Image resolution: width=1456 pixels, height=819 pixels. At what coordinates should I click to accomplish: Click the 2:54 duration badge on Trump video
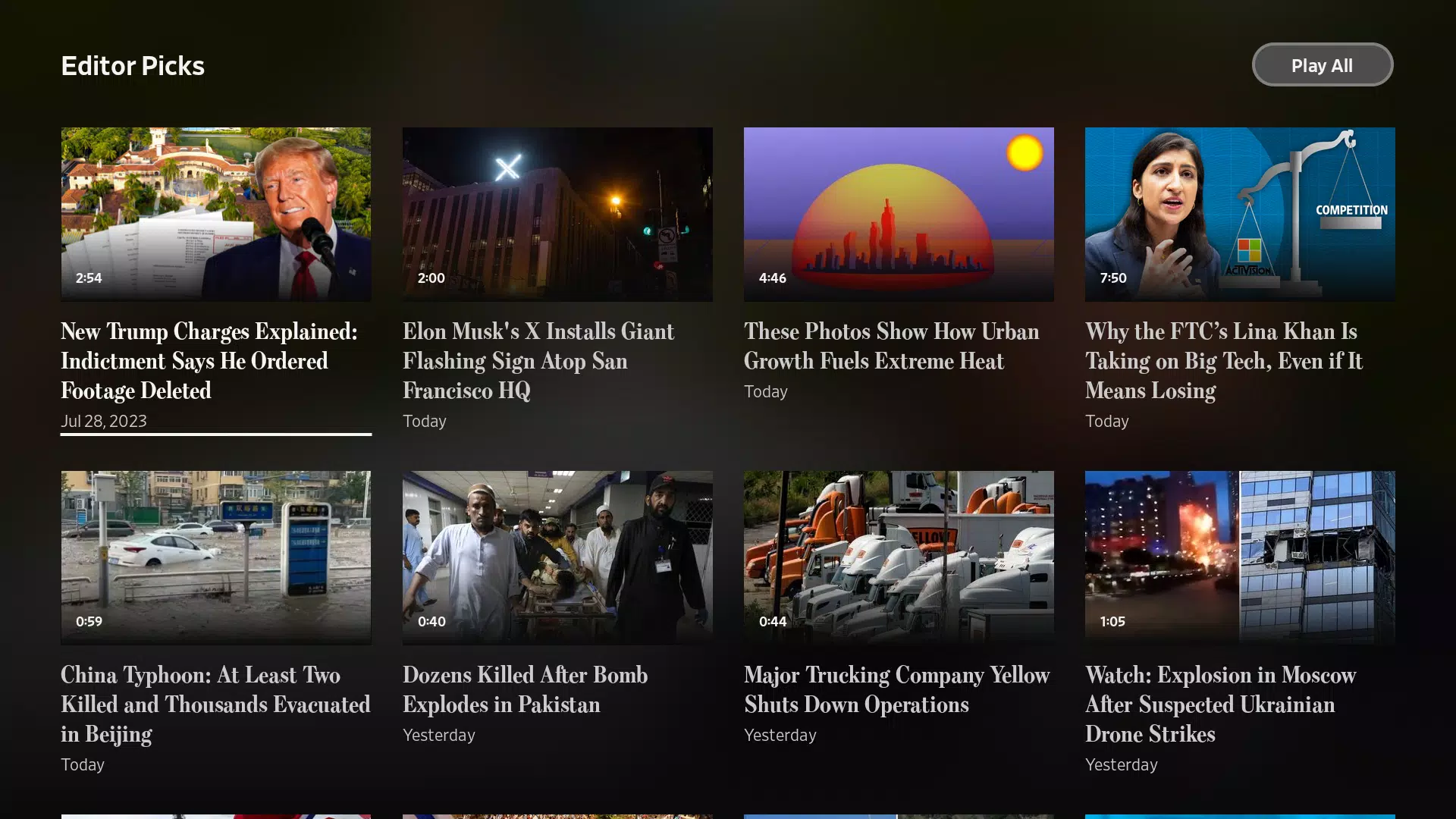[x=89, y=278]
